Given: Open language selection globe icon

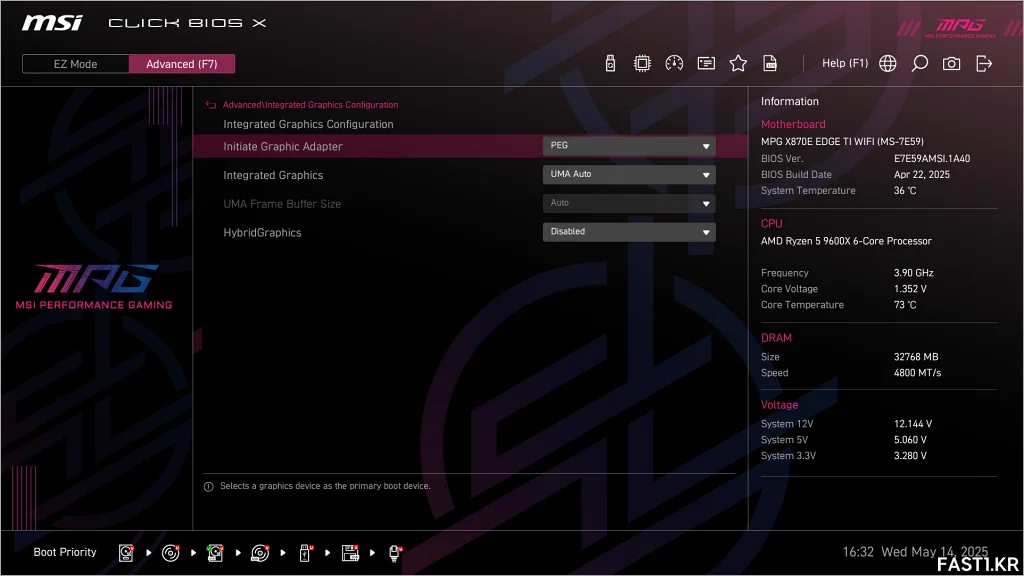Looking at the screenshot, I should [x=888, y=63].
